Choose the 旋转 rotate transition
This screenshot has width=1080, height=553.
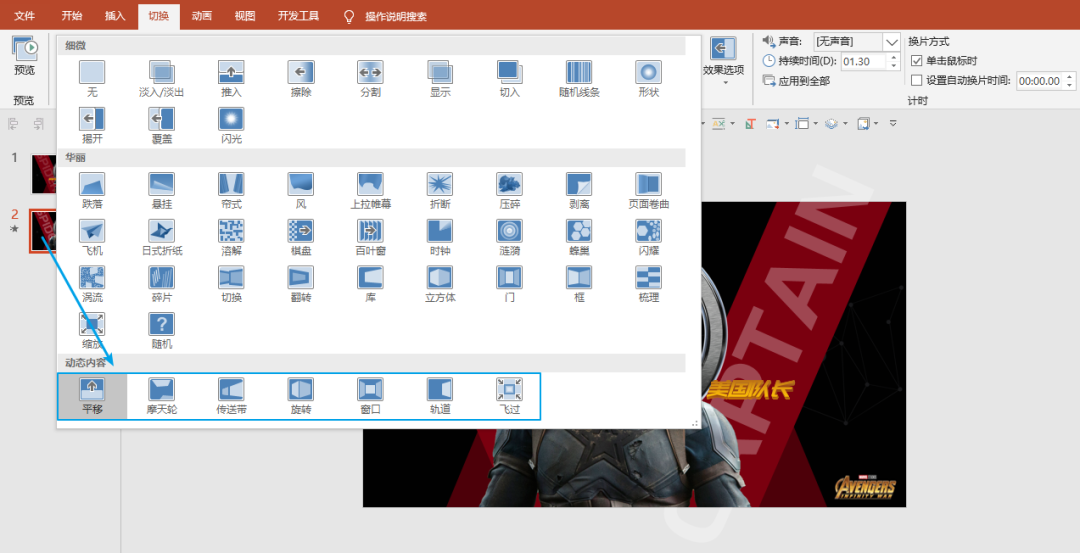click(x=301, y=397)
